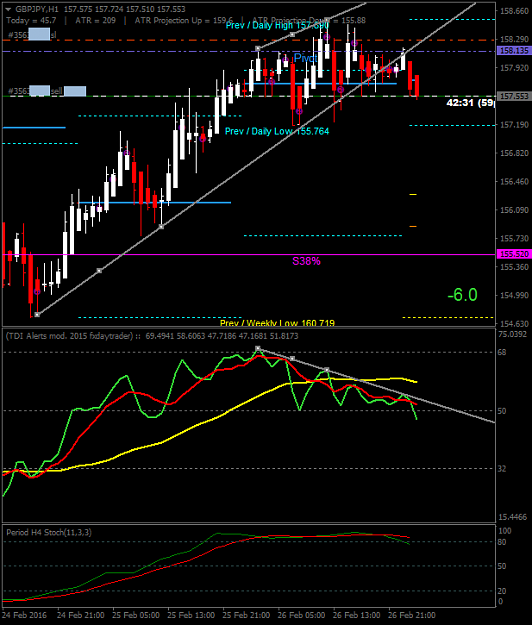The width and height of the screenshot is (532, 625).
Task: Click the '24 Feb 2016' time axis label
Action: click(x=24, y=615)
